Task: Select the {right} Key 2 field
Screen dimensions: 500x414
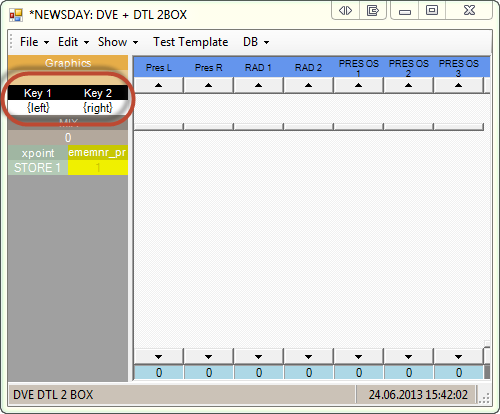Action: click(98, 108)
